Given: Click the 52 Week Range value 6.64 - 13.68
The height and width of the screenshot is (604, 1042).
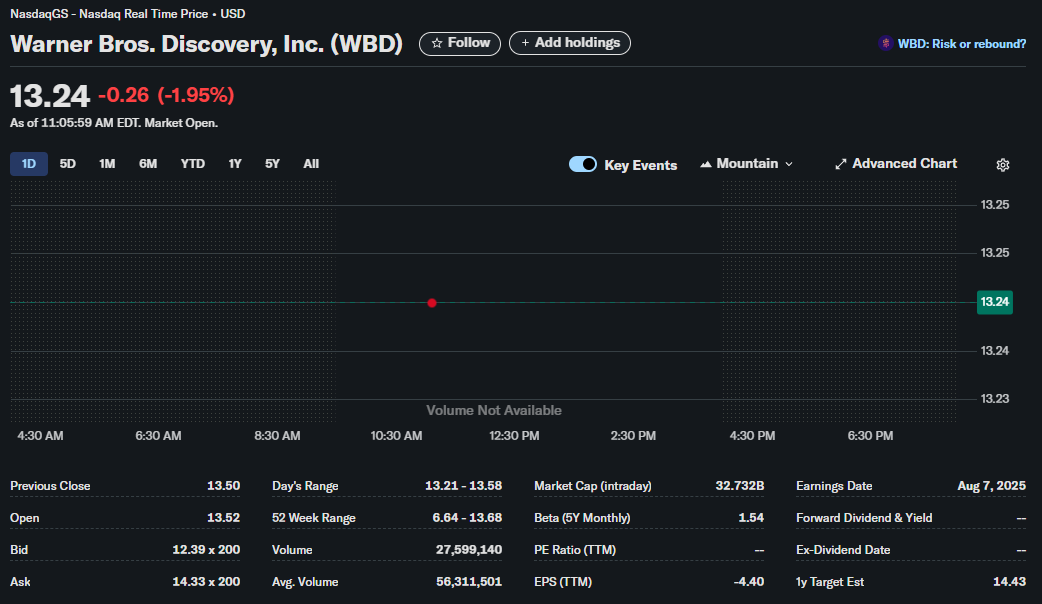Looking at the screenshot, I should (x=467, y=518).
